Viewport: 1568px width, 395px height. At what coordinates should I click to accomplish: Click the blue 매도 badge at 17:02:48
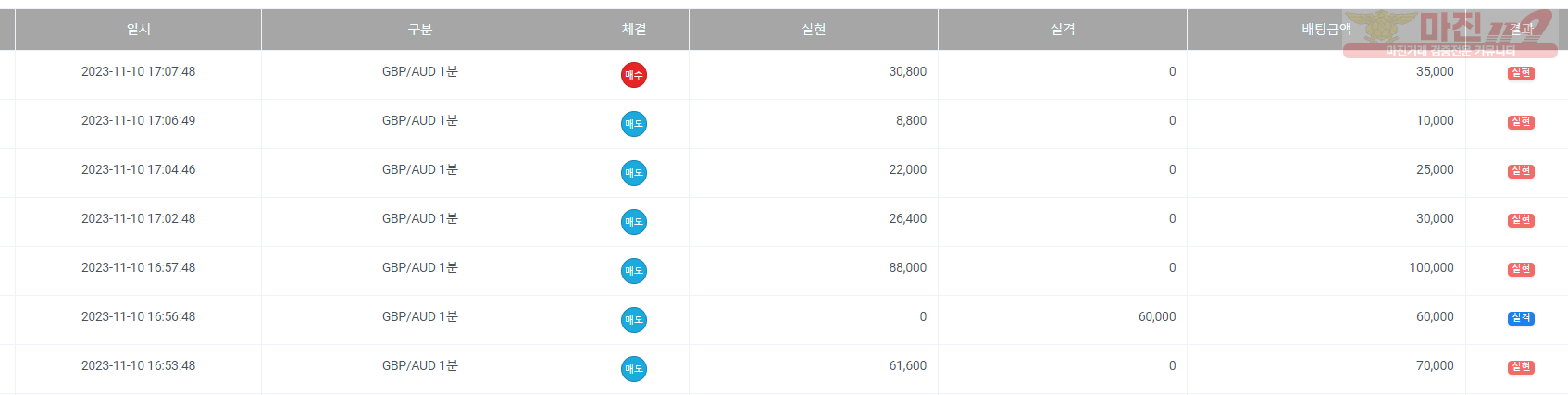[634, 222]
